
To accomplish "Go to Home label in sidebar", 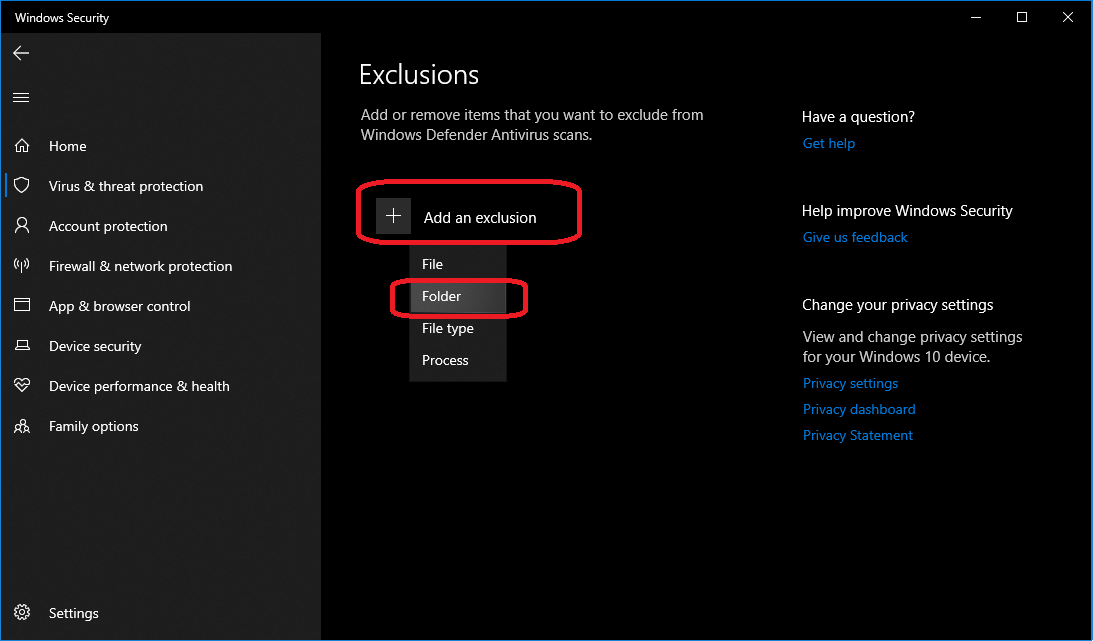I will [x=68, y=146].
